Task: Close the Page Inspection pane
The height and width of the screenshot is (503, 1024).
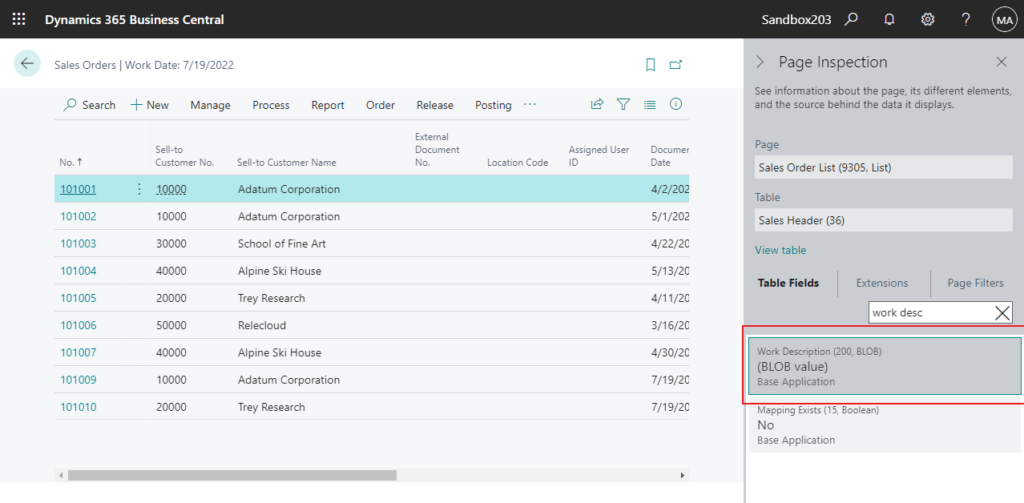Action: pos(1001,62)
